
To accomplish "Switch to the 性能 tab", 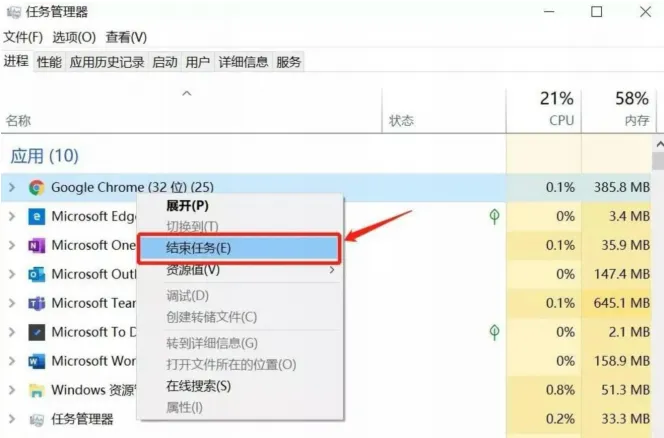I will [49, 62].
